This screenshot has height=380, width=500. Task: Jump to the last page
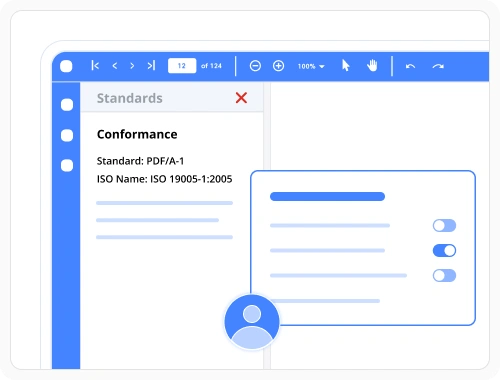pos(151,66)
